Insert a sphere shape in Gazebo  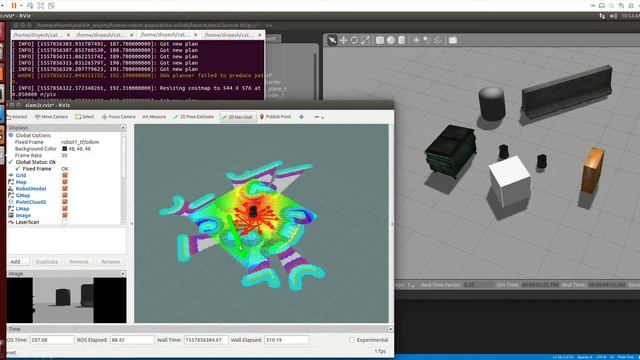[391, 40]
